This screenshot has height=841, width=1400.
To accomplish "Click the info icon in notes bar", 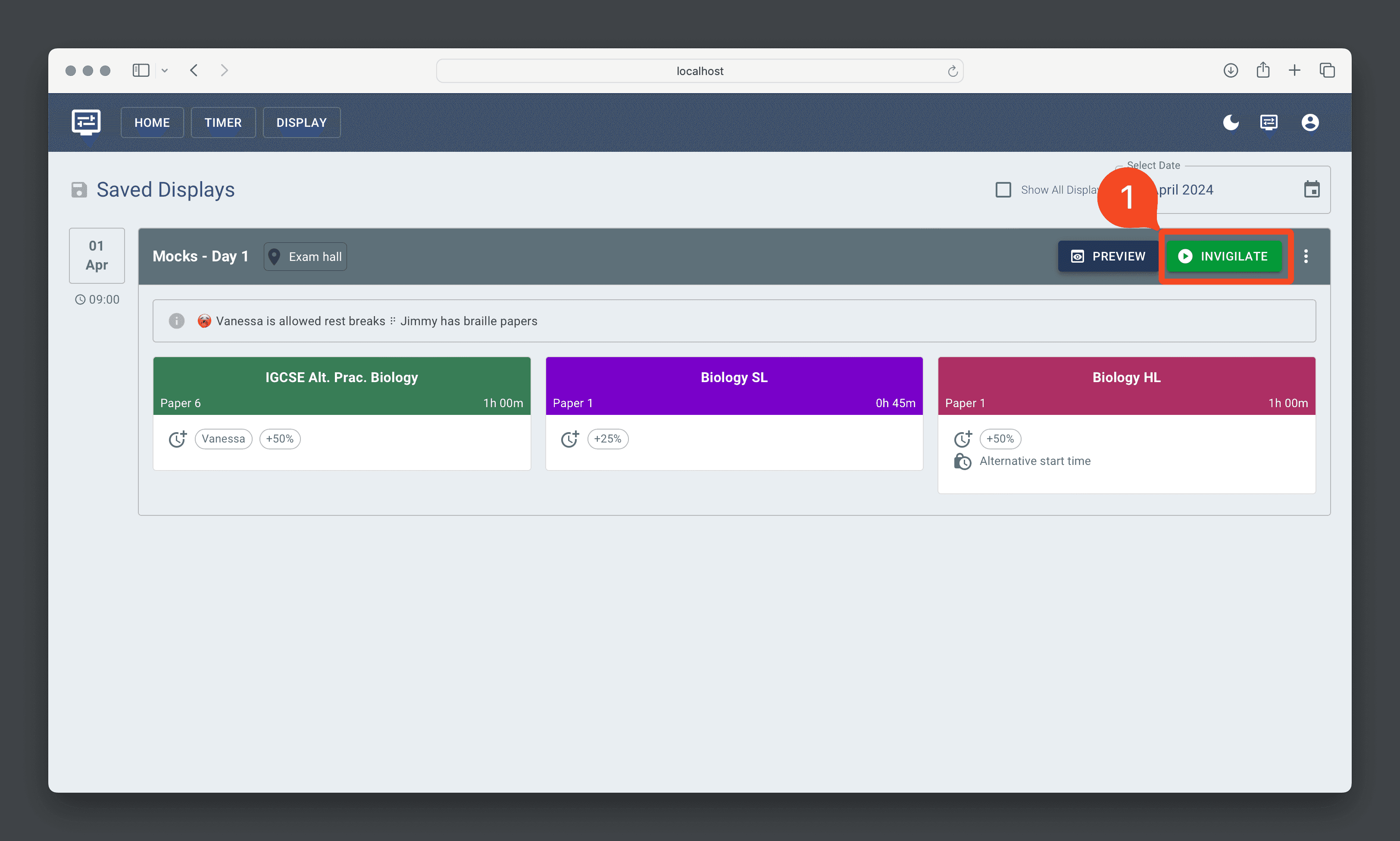I will [x=177, y=321].
